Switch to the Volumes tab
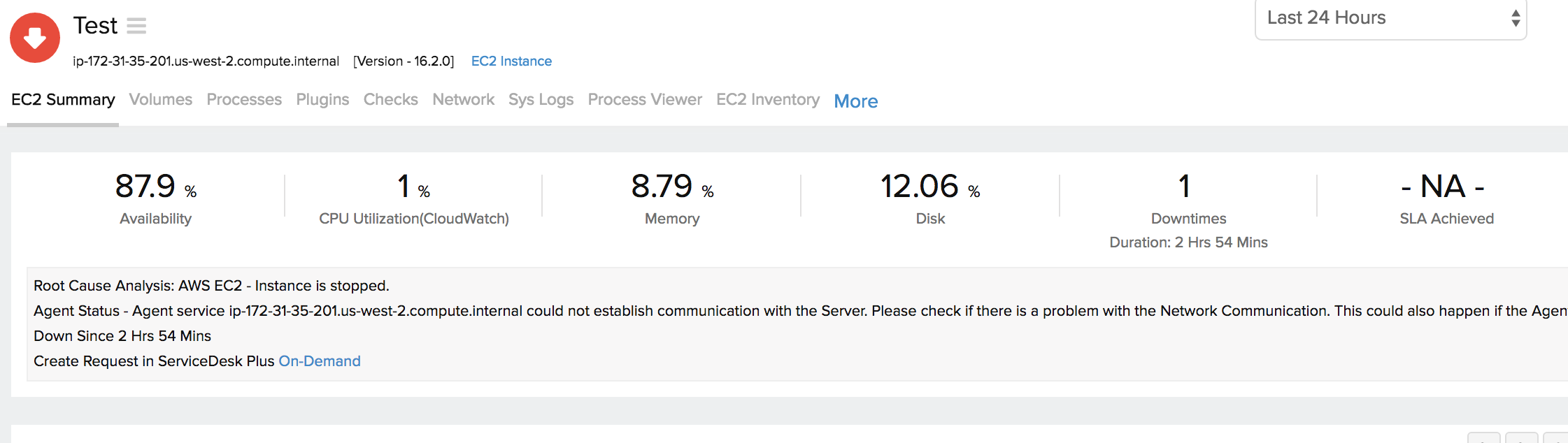 (x=160, y=100)
